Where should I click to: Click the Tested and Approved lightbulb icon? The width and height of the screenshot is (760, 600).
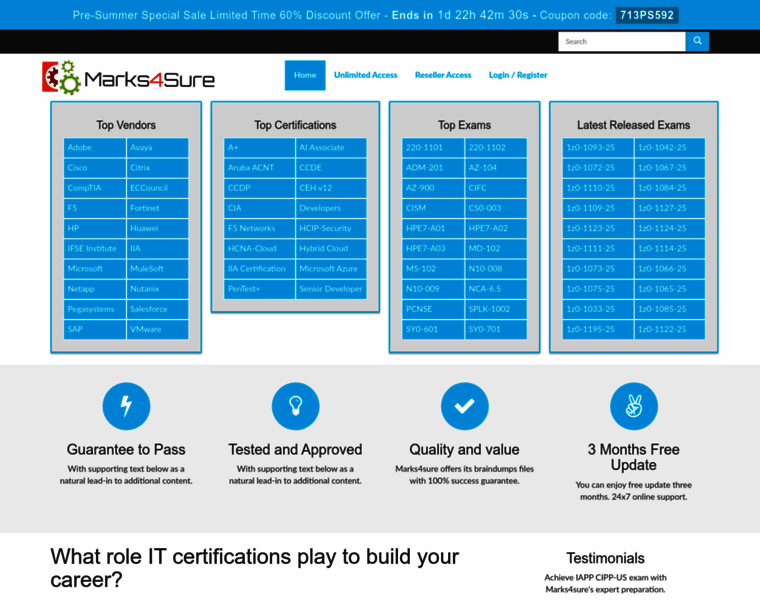point(295,406)
